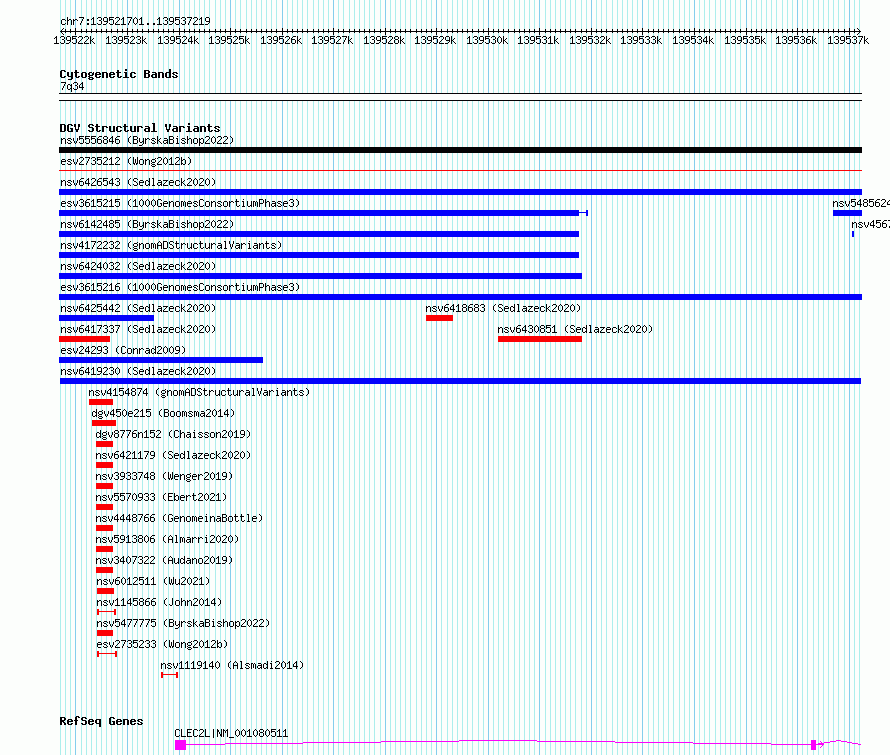This screenshot has width=890, height=755.
Task: Open nsv6424032 (Sedlazeck2020) variant
Action: (x=138, y=266)
